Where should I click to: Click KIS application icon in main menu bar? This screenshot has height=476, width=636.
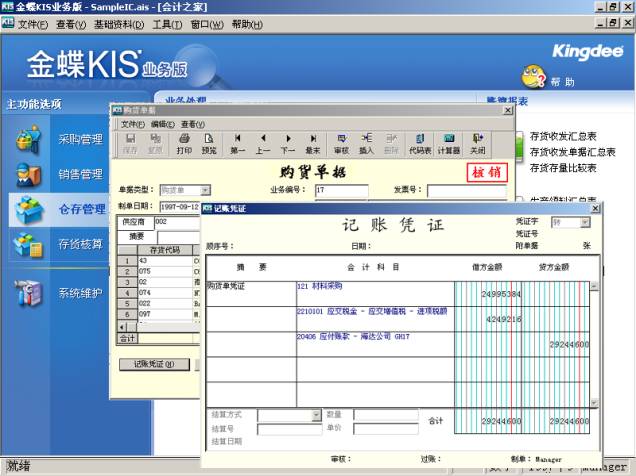tap(7, 24)
